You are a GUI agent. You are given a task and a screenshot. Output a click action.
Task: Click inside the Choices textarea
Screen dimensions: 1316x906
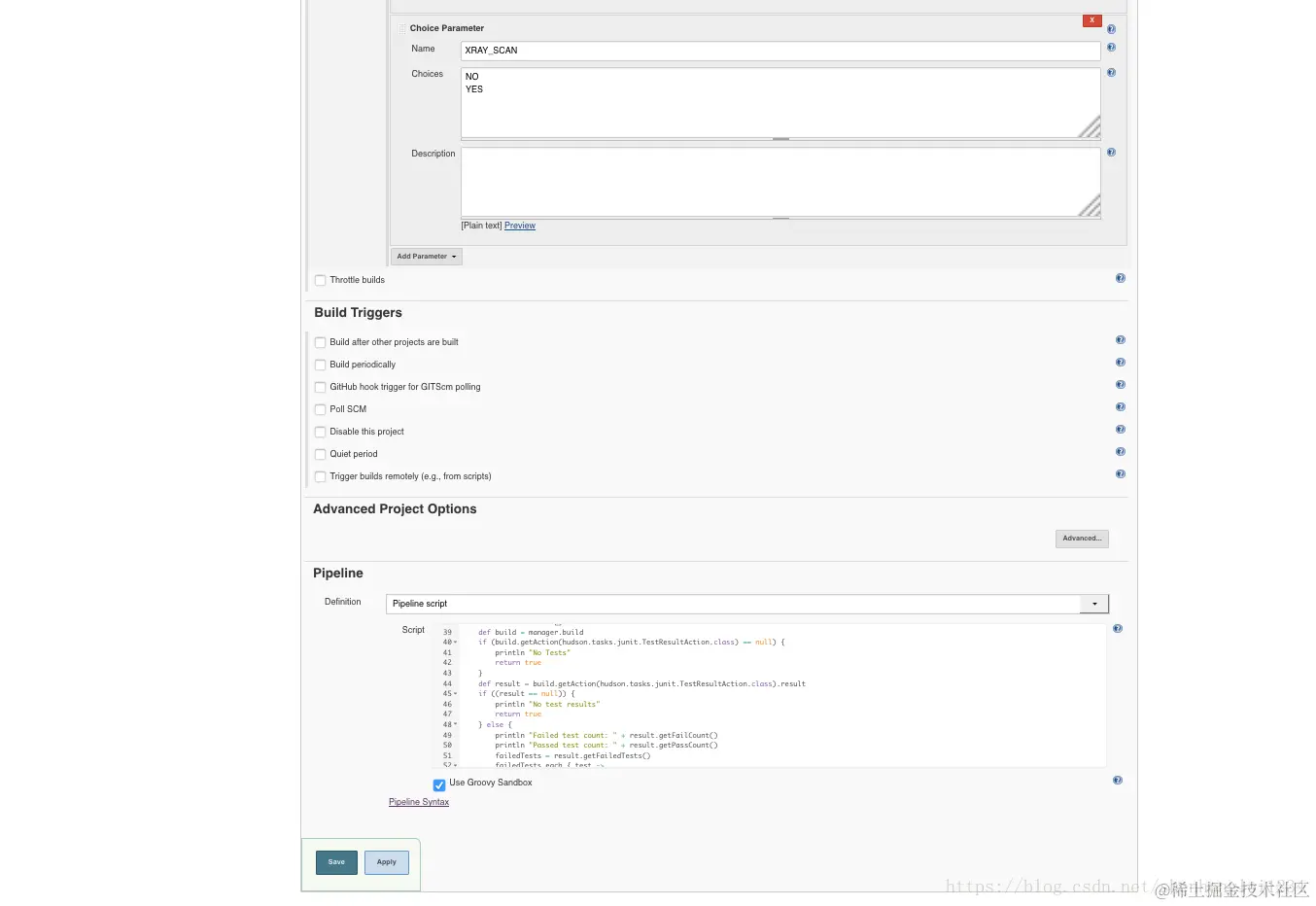780,102
